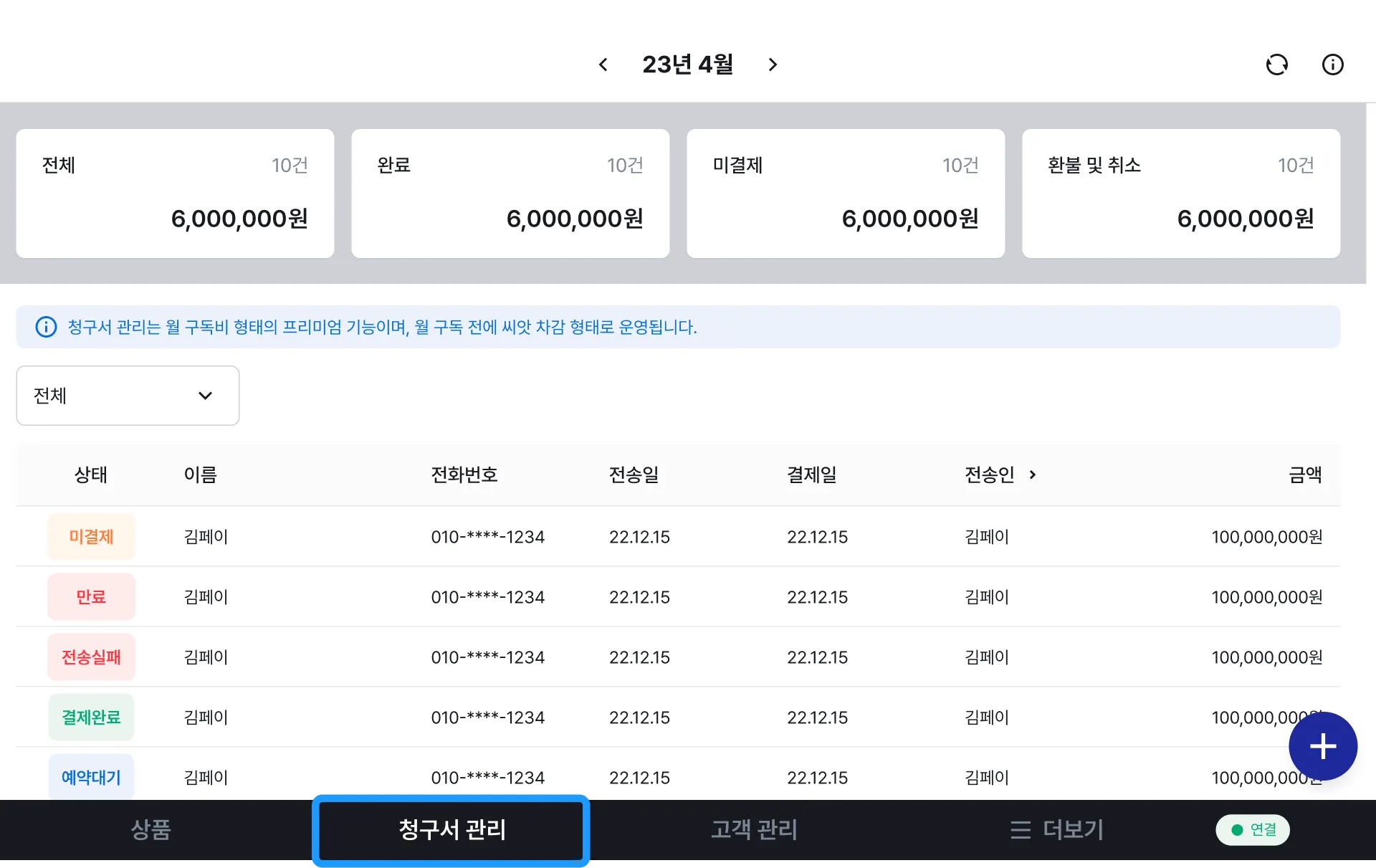1376x868 pixels.
Task: Click the 연결 connection status badge
Action: (1253, 829)
